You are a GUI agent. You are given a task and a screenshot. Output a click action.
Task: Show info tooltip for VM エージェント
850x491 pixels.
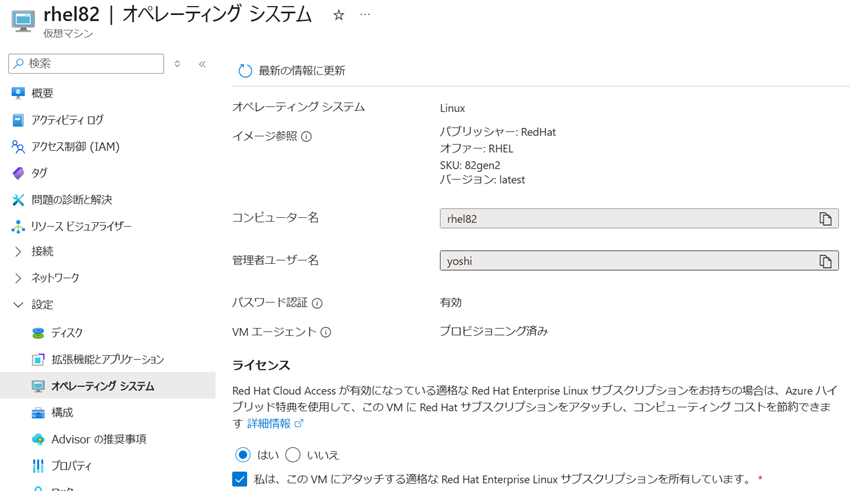point(325,332)
